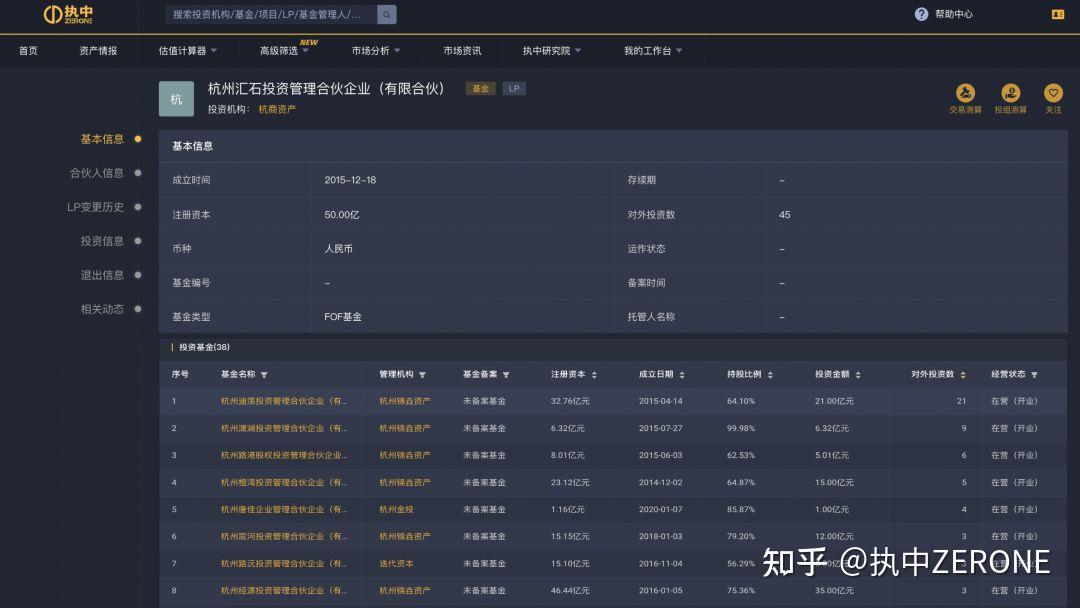Filter by 经营状态 column funnel icon
Screen dimensions: 1080x608
(1034, 375)
